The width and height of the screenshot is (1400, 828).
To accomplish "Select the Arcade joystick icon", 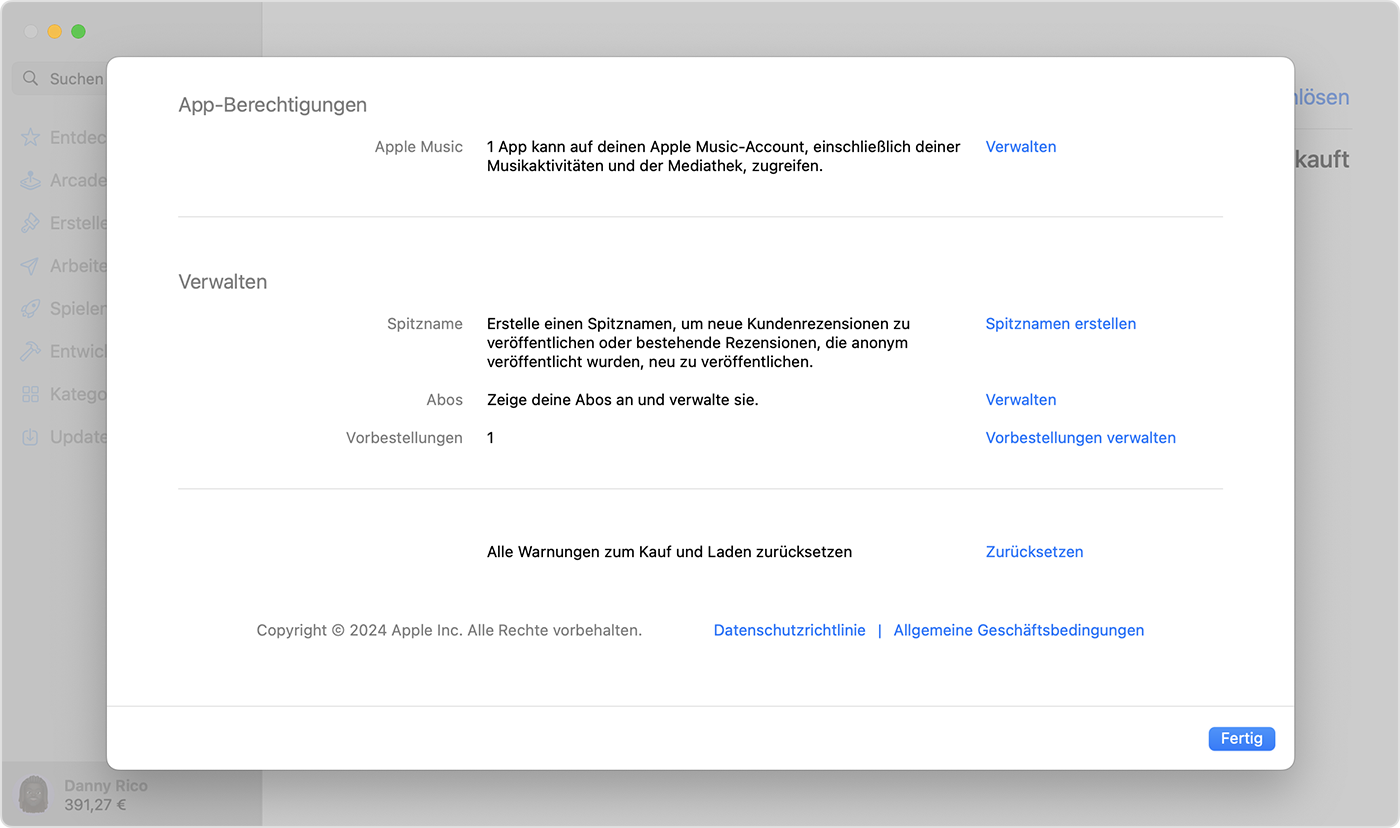I will [x=32, y=180].
